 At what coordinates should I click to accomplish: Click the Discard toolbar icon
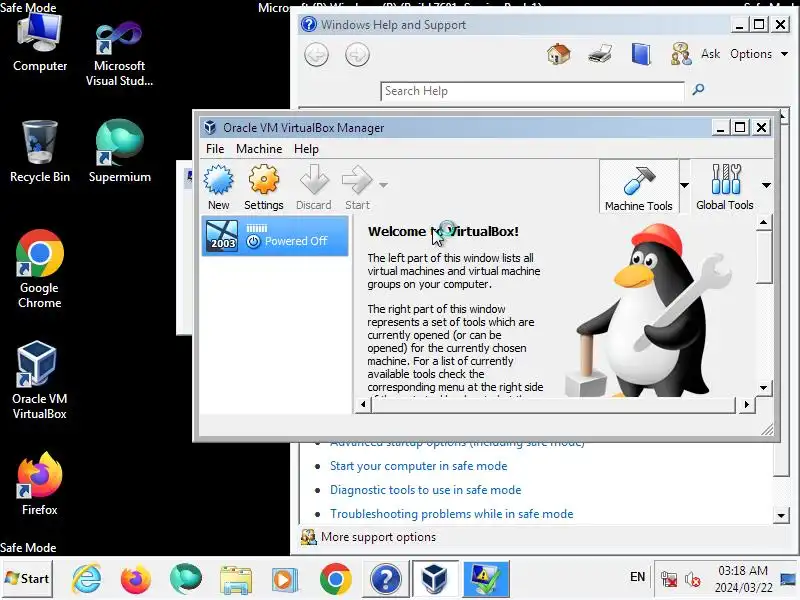pos(314,187)
